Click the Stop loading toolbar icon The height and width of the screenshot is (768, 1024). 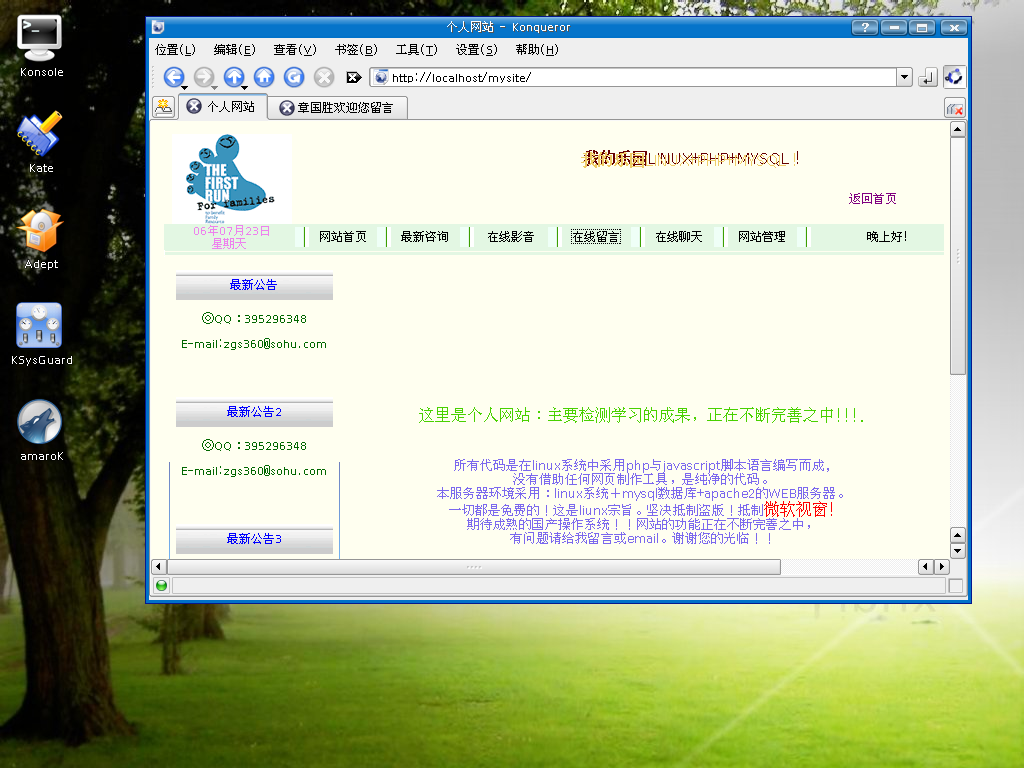pyautogui.click(x=324, y=77)
